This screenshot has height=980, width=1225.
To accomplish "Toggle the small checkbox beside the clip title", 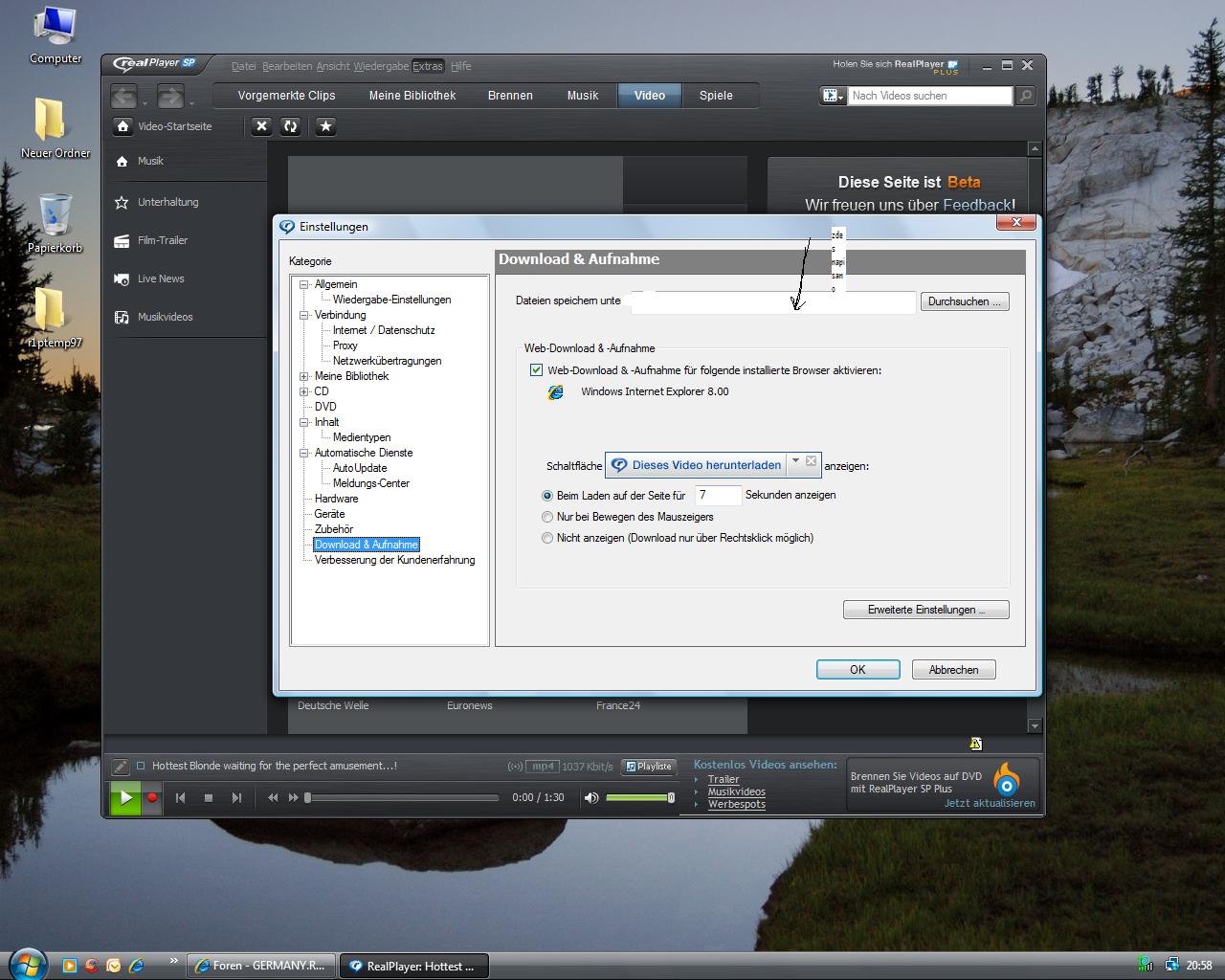I will (141, 766).
